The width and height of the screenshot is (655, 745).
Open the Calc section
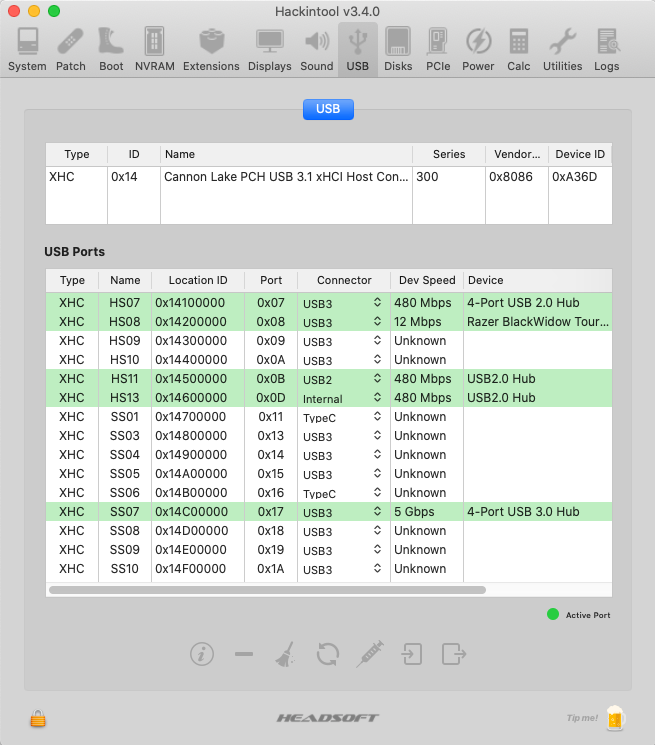[x=519, y=49]
